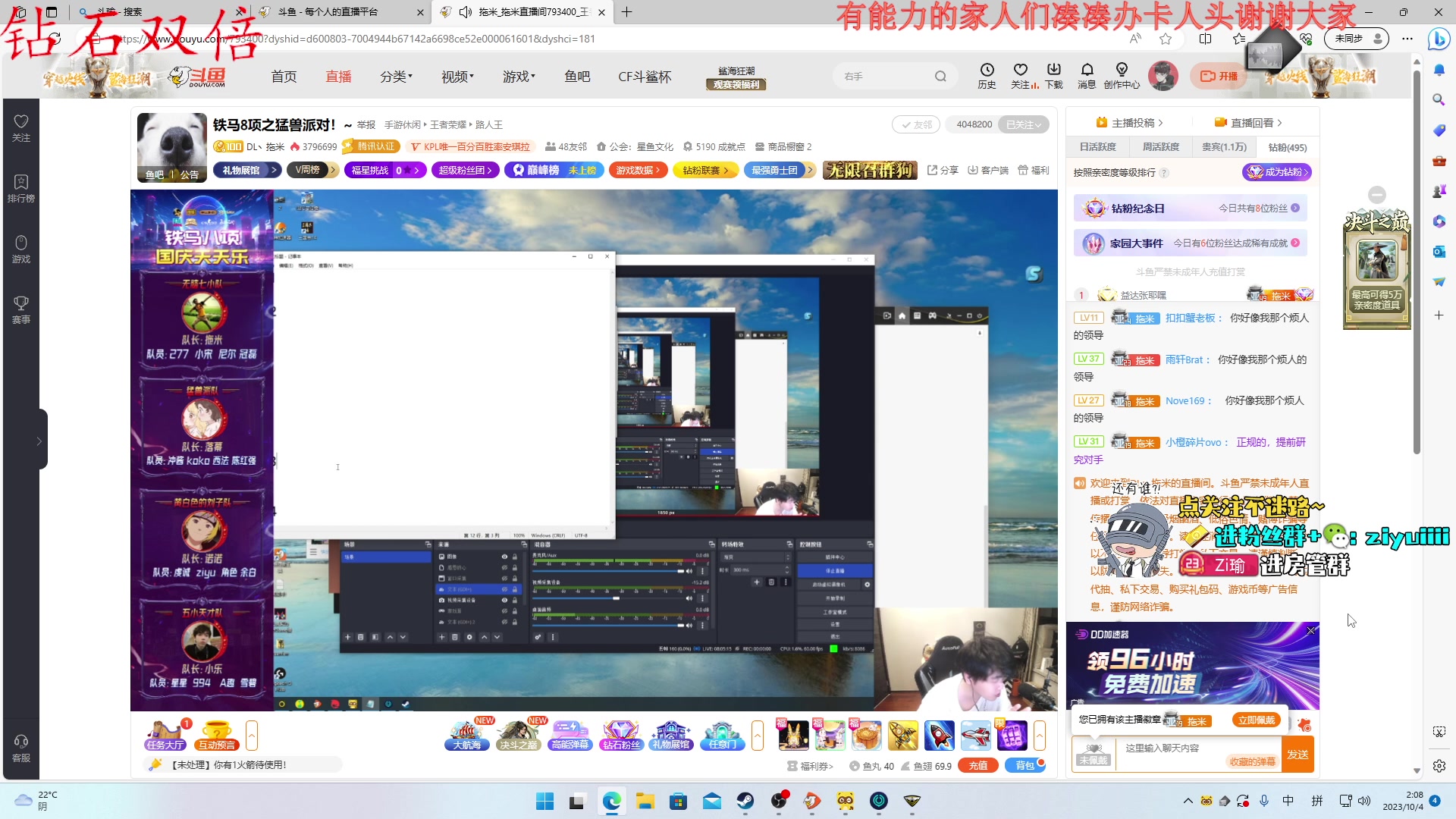Select the red-and-blue rocket gift icon
Screen dimensions: 1456x819
940,735
